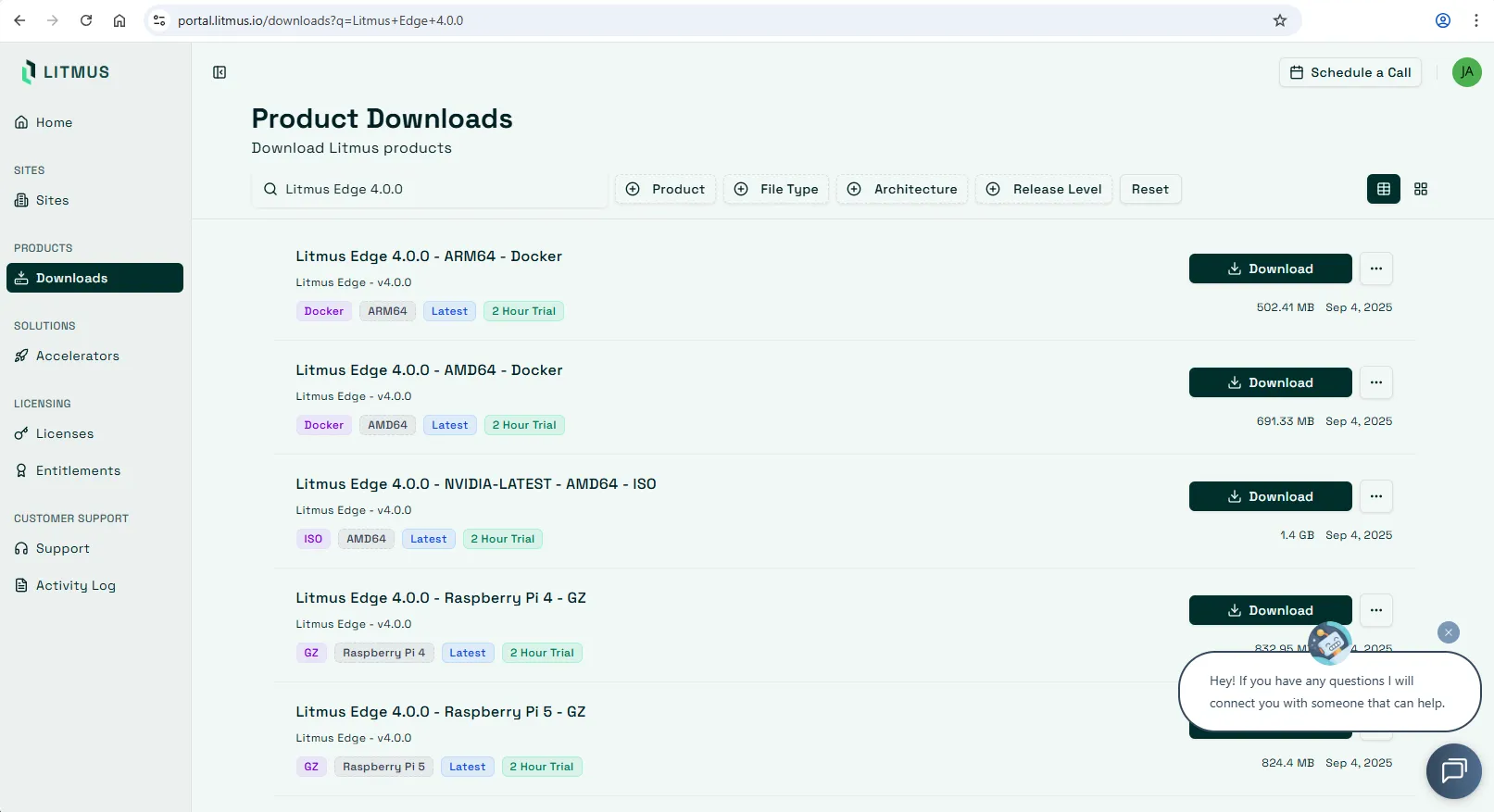Select Downloads in the sidebar
This screenshot has width=1494, height=812.
94,278
